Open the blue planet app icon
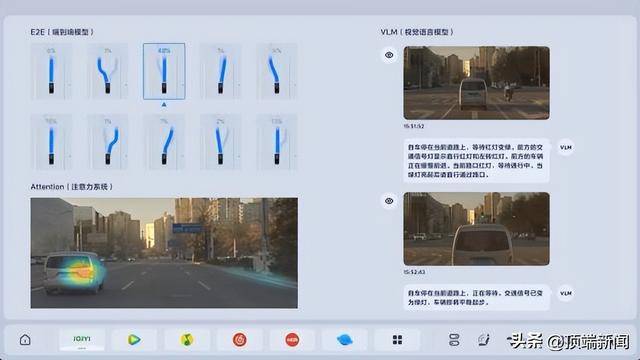The width and height of the screenshot is (640, 360). click(344, 340)
